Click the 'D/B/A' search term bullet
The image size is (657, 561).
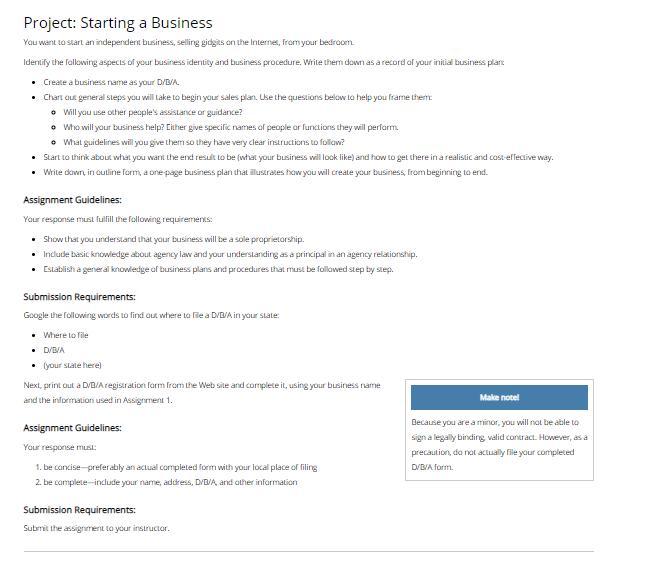tap(54, 350)
